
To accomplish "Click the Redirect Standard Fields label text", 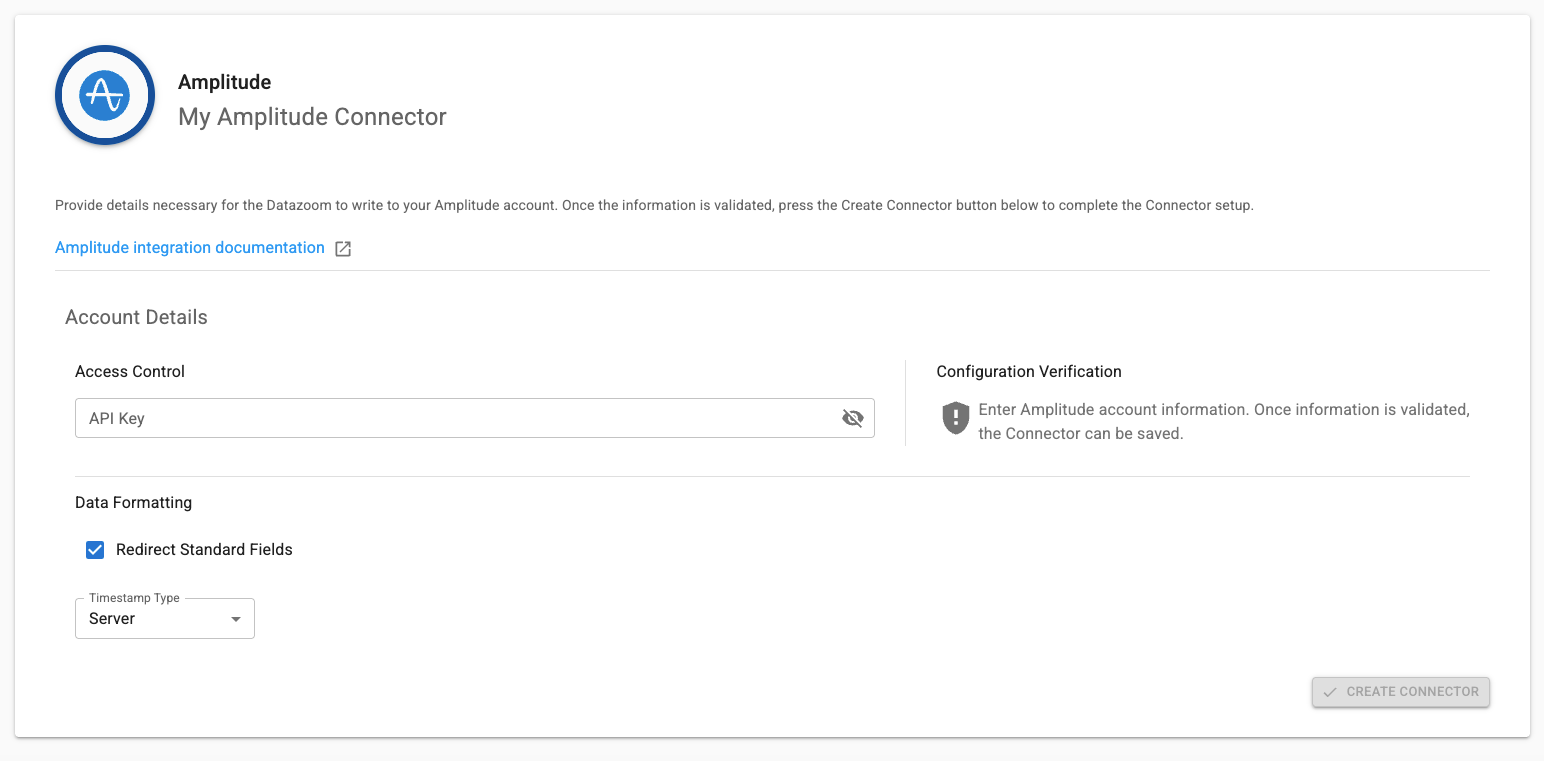I will click(x=204, y=549).
